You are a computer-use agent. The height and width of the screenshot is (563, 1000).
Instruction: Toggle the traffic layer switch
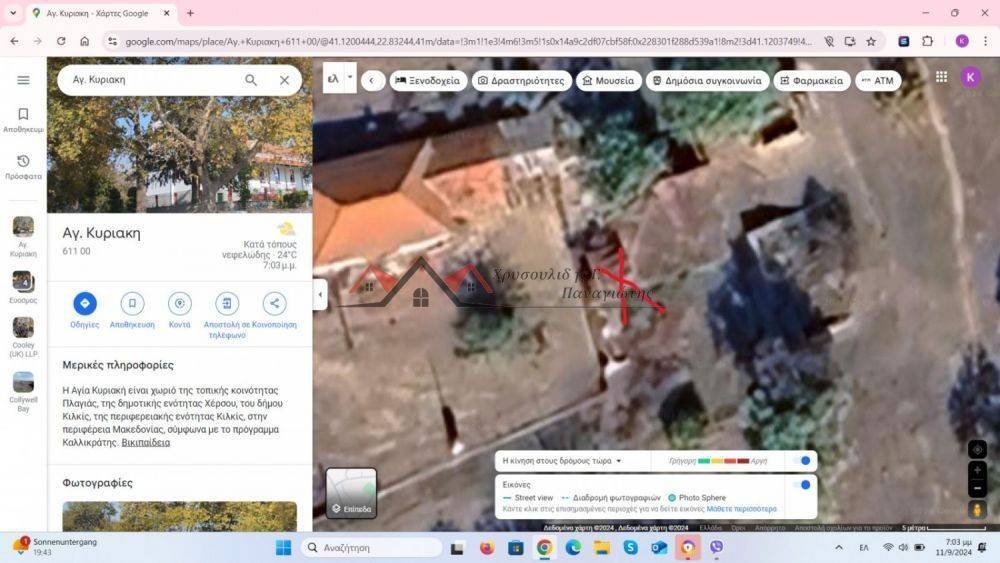pyautogui.click(x=802, y=461)
